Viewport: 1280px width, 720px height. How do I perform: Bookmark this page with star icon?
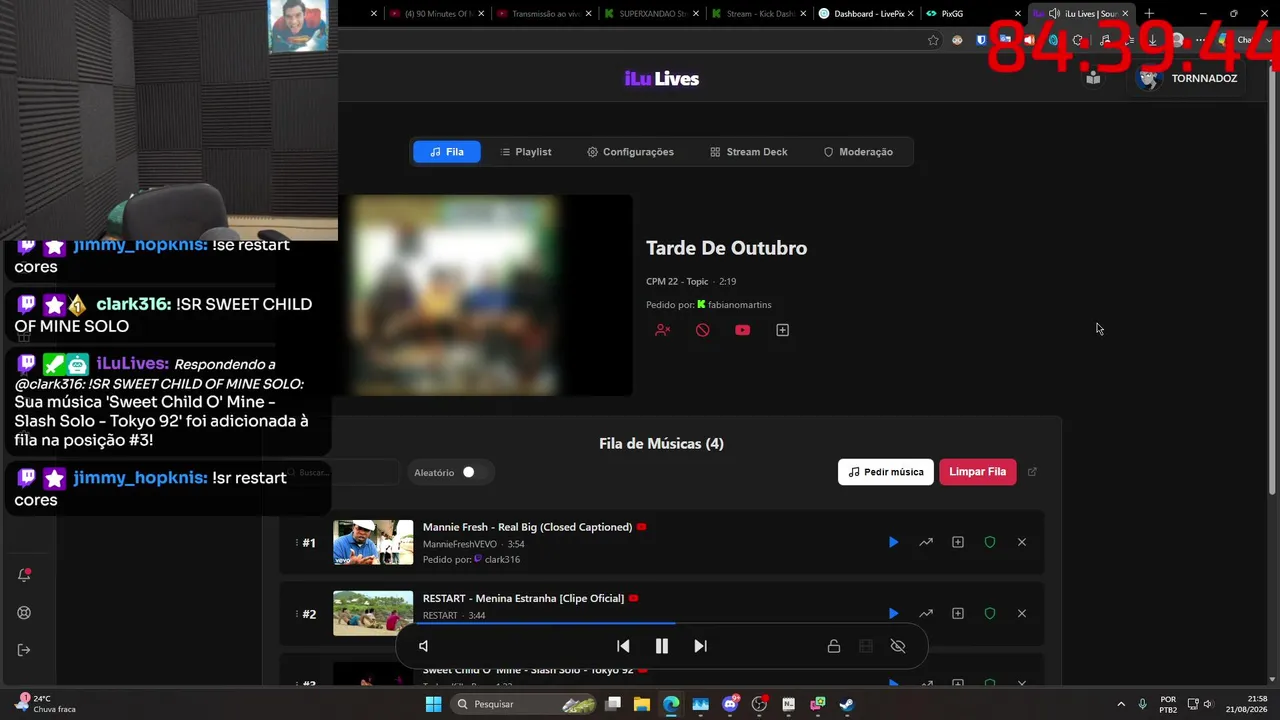pyautogui.click(x=933, y=40)
